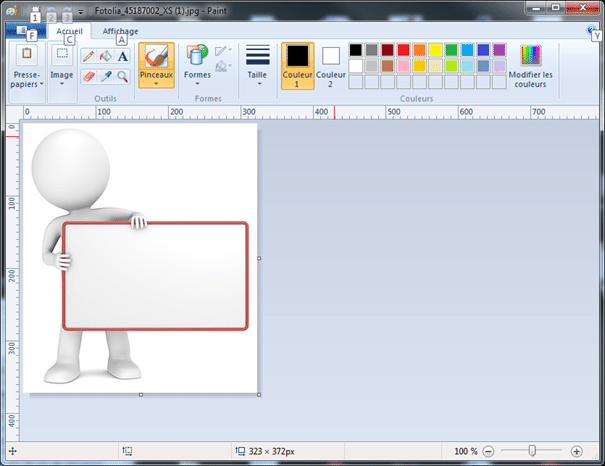
Task: Click the zoom slider handle
Action: pyautogui.click(x=532, y=451)
